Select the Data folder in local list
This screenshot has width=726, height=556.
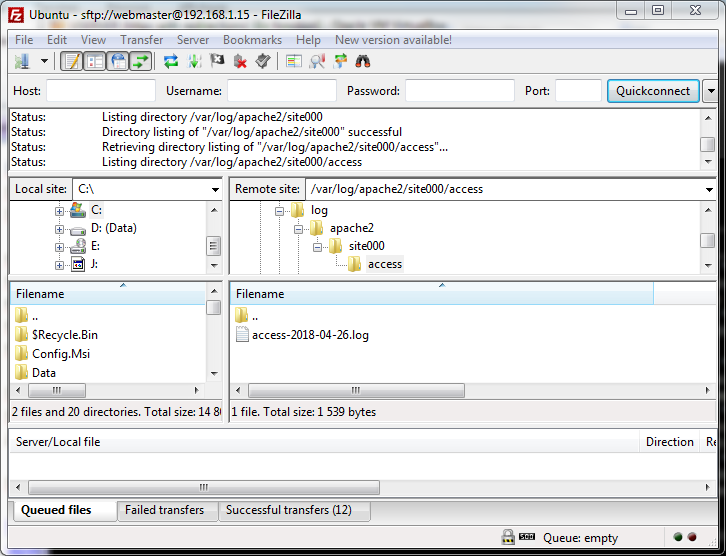pos(44,373)
